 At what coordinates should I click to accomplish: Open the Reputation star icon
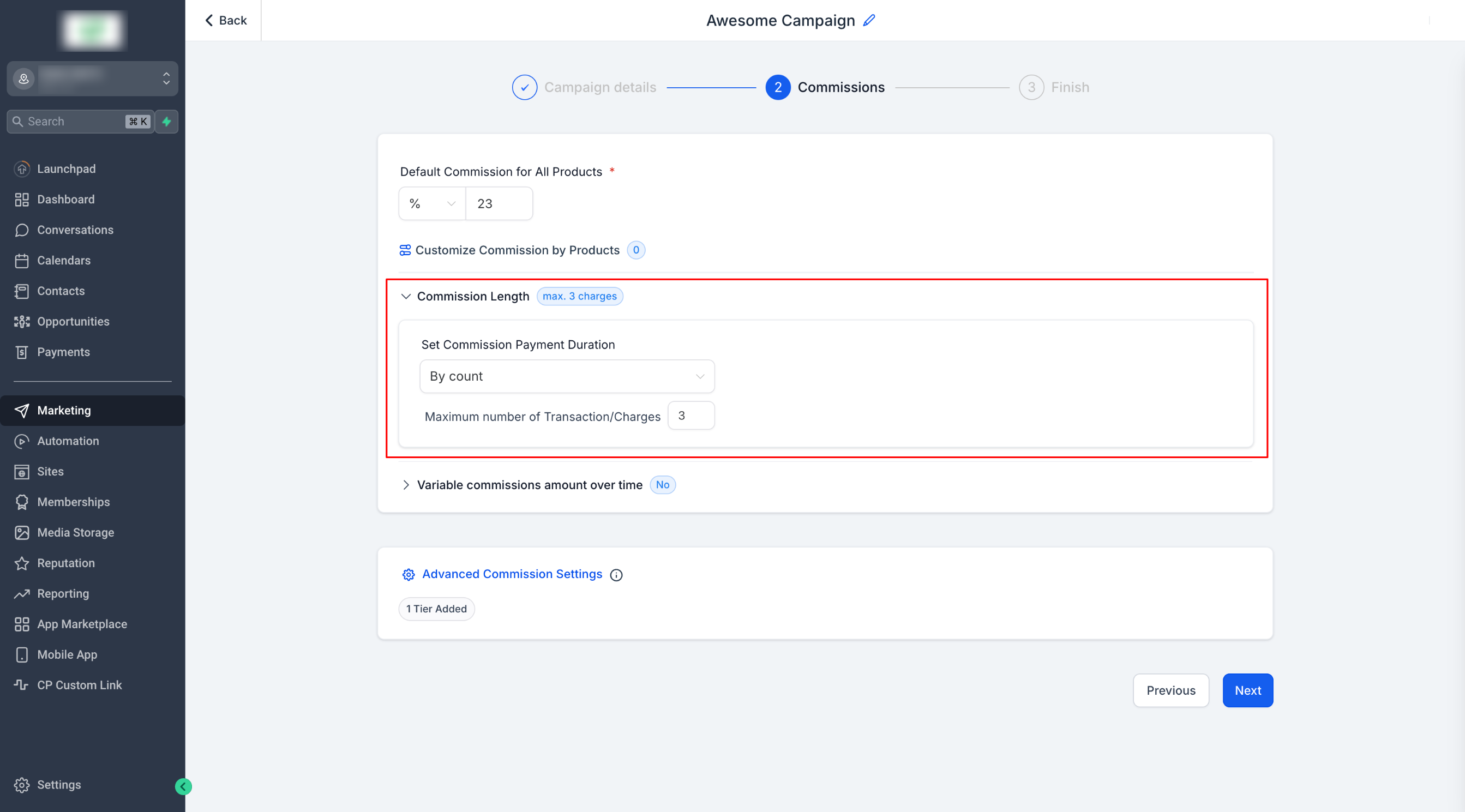pyautogui.click(x=22, y=563)
